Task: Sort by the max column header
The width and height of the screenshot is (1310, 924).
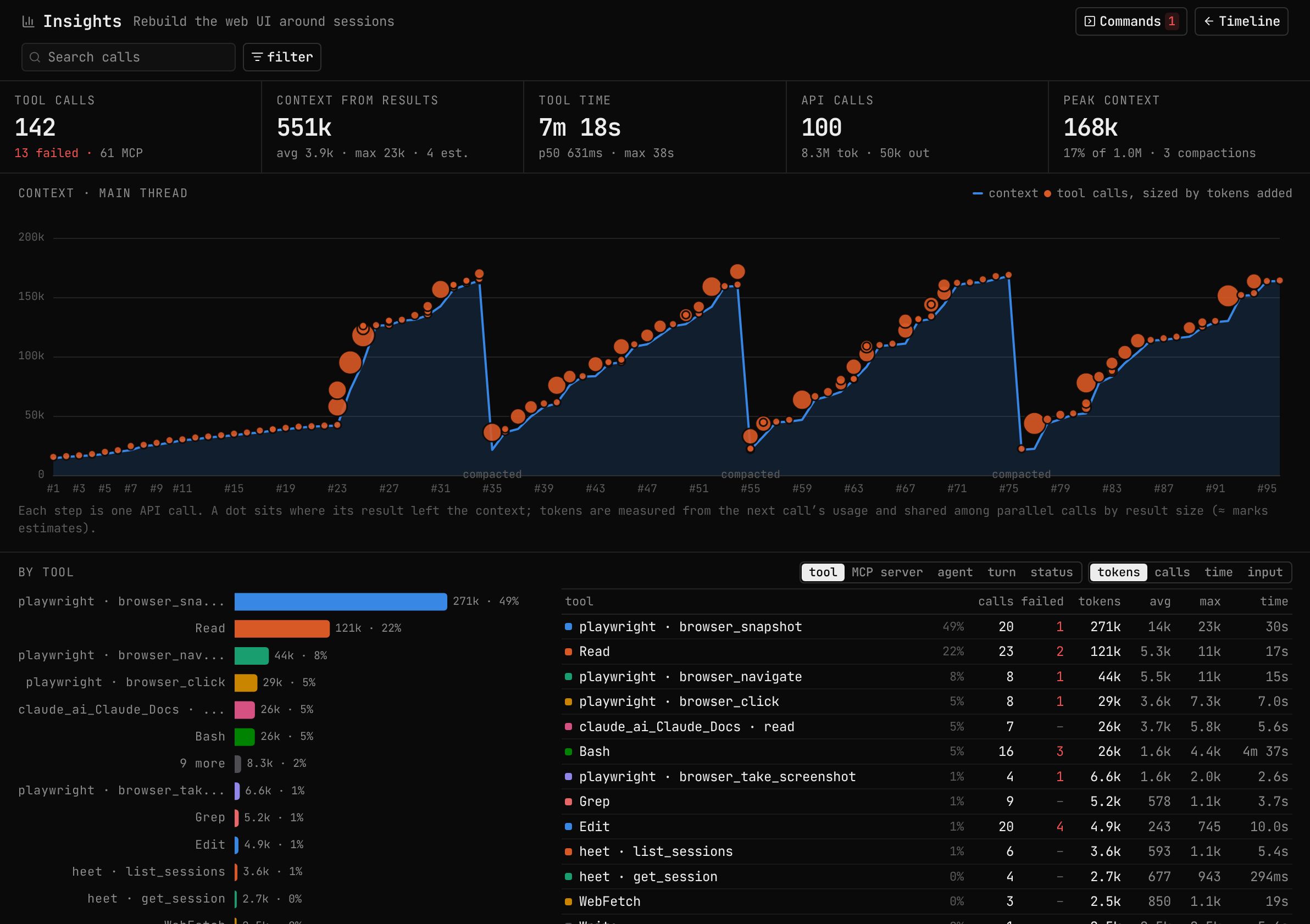Action: pos(1210,601)
